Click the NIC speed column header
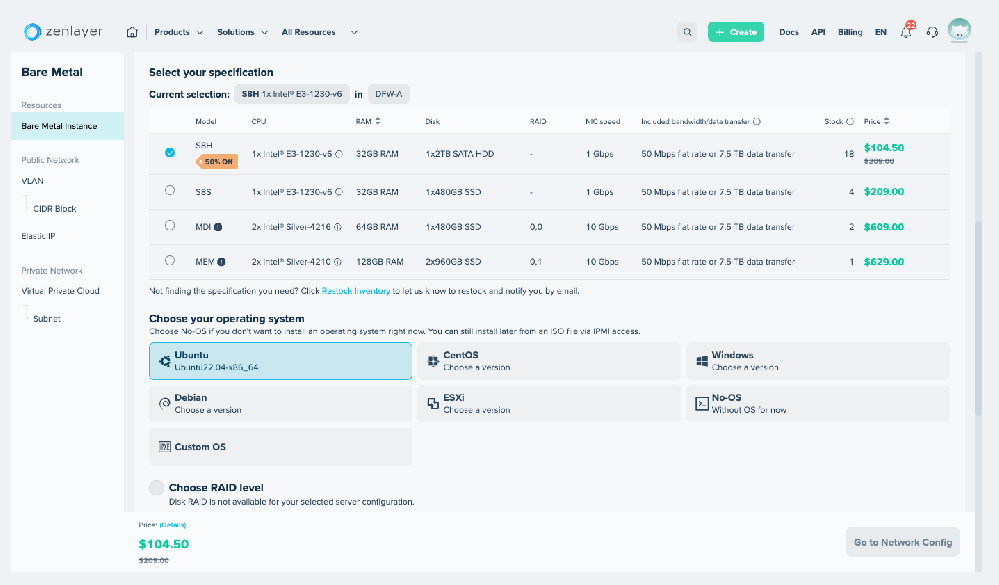Screen dimensions: 999x585 [x=603, y=121]
